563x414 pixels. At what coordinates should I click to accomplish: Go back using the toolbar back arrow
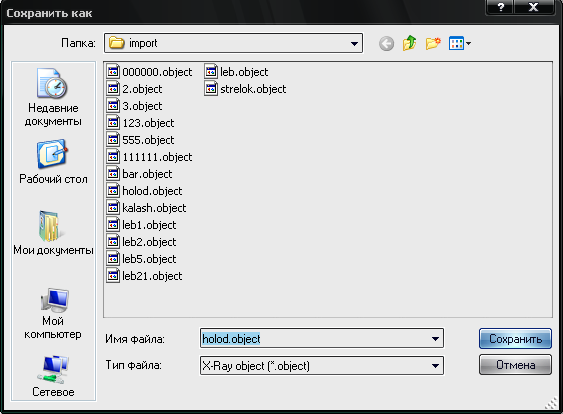point(386,44)
